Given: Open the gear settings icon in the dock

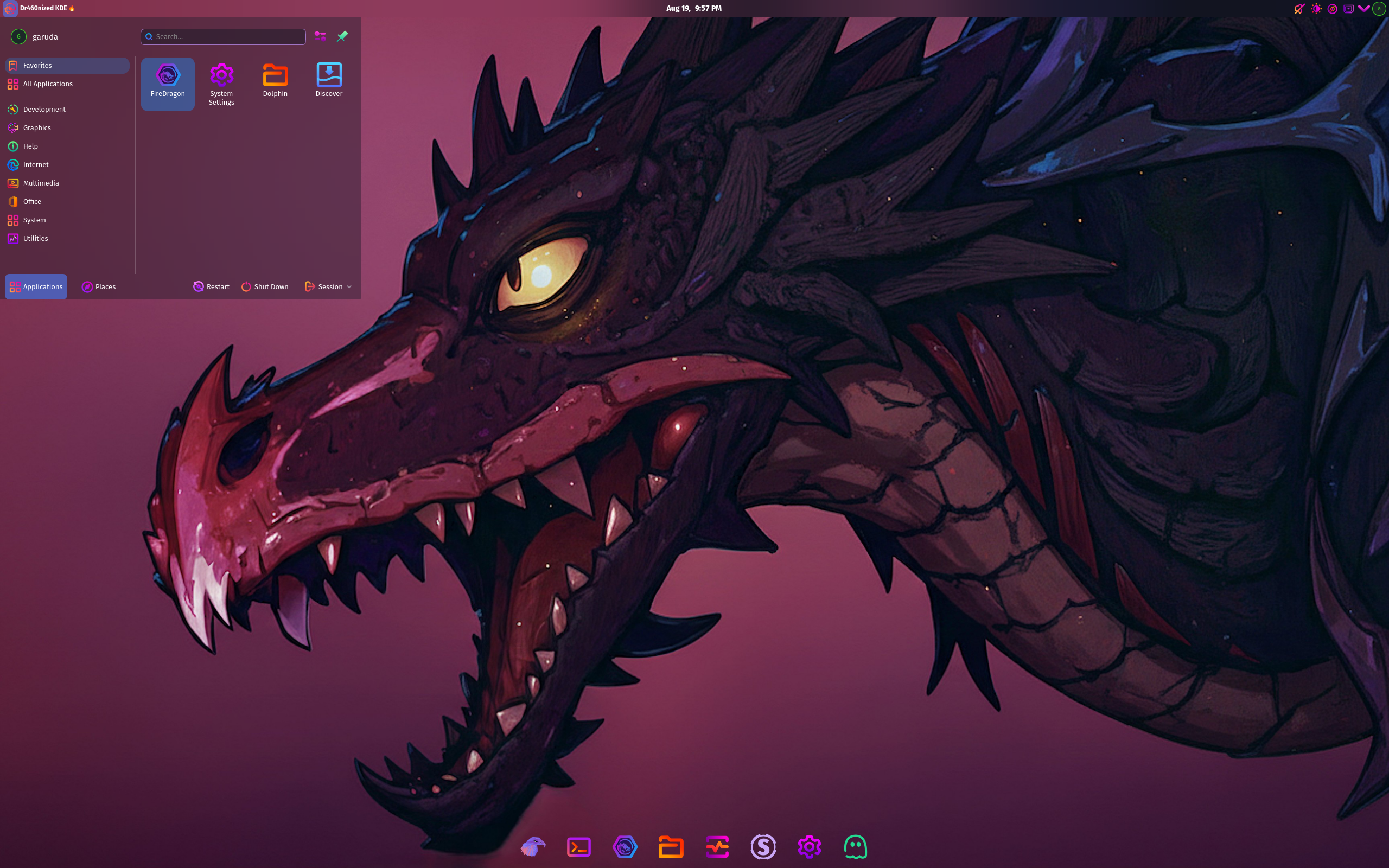Looking at the screenshot, I should click(x=810, y=846).
